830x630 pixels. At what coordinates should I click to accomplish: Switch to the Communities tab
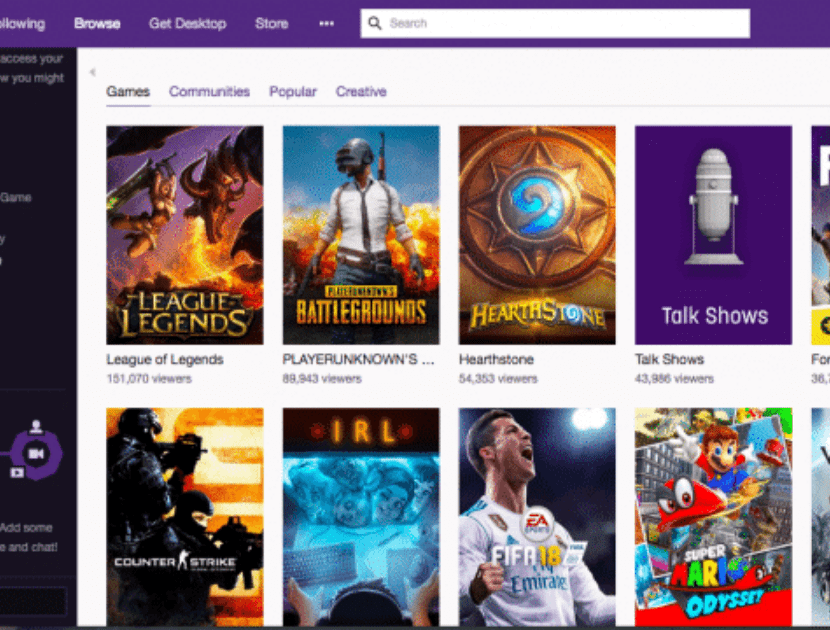coord(209,91)
